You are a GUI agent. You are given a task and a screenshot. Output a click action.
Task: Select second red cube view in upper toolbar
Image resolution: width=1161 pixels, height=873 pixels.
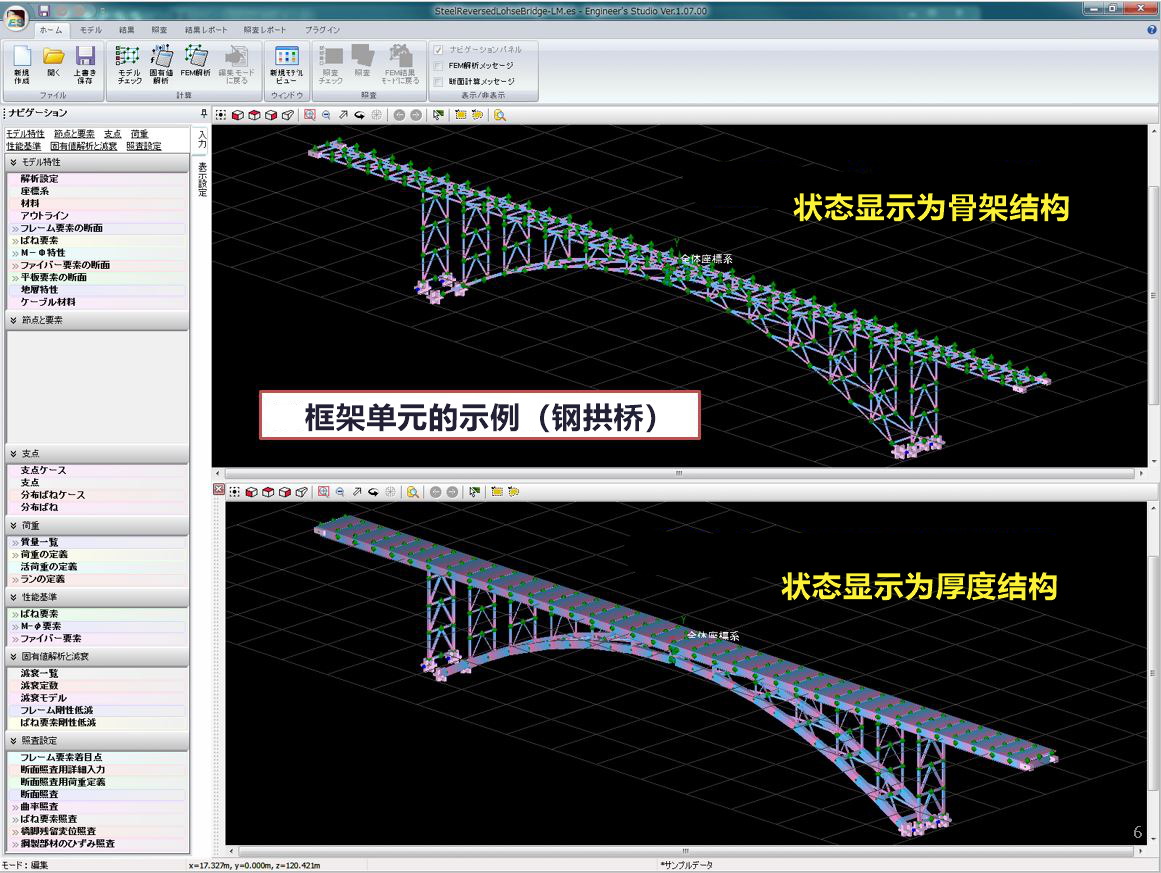point(254,115)
